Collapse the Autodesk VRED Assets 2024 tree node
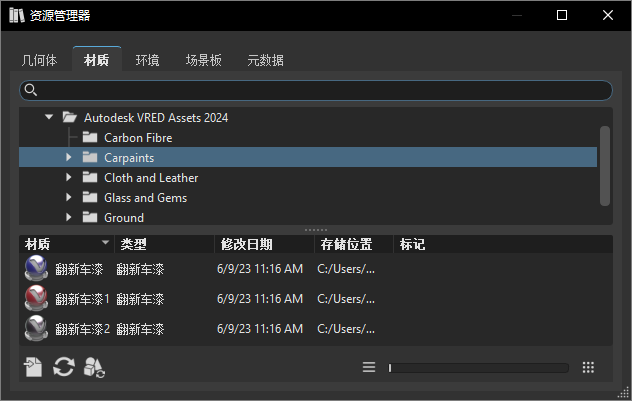The height and width of the screenshot is (401, 632). [49, 117]
